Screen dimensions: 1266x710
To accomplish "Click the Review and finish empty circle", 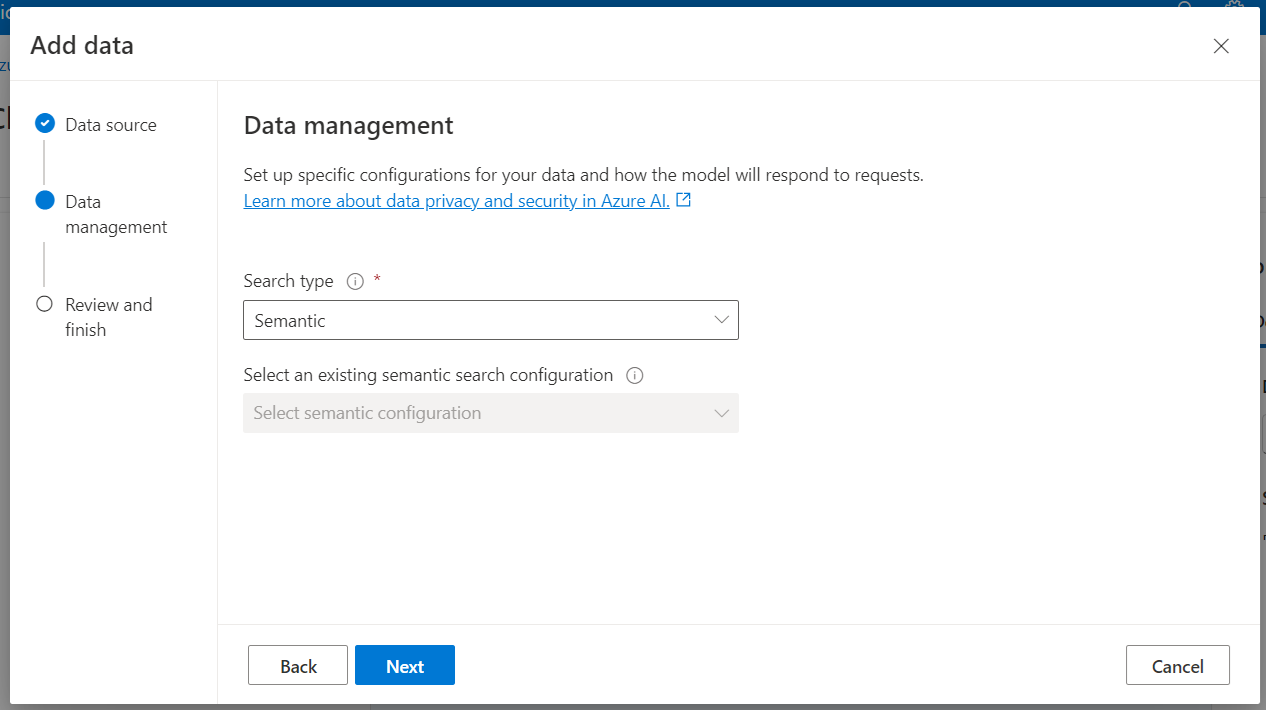I will coord(44,304).
